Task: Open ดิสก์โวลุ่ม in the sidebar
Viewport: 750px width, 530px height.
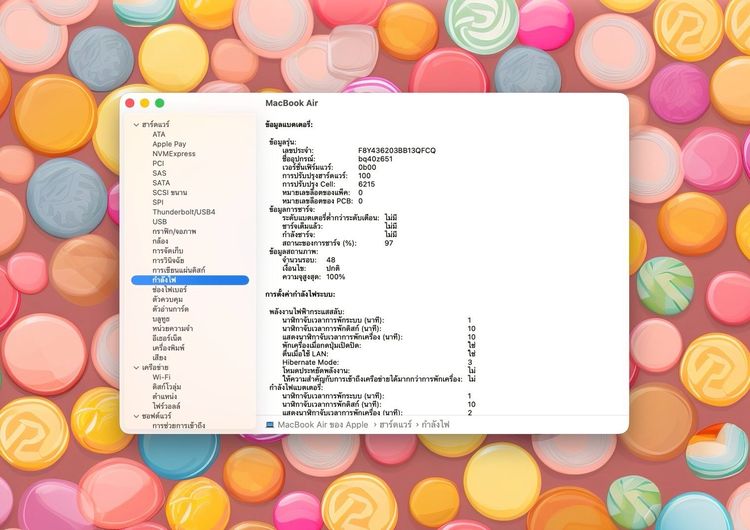Action: tap(166, 387)
